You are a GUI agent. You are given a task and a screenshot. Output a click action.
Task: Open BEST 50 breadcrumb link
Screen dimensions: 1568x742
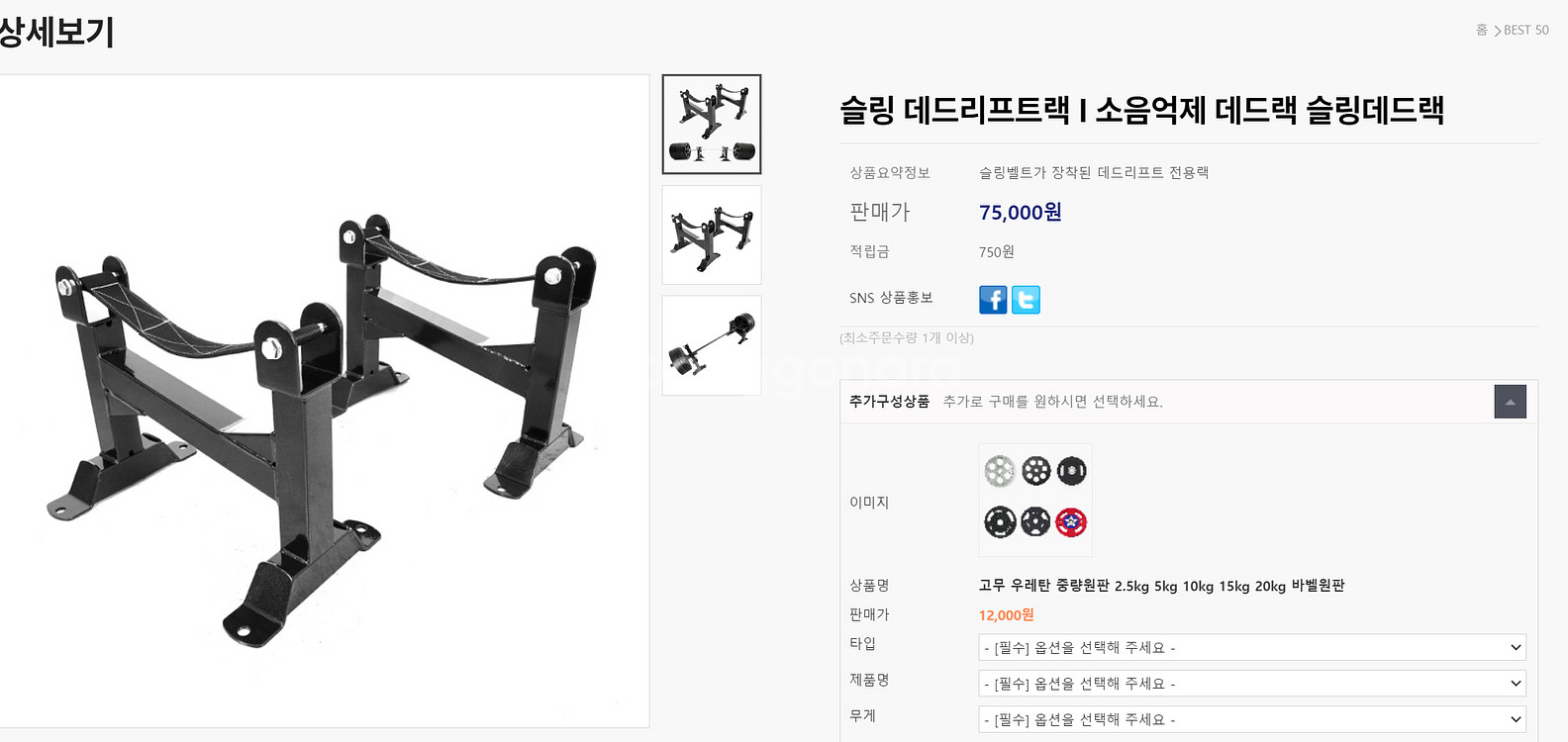point(1526,30)
